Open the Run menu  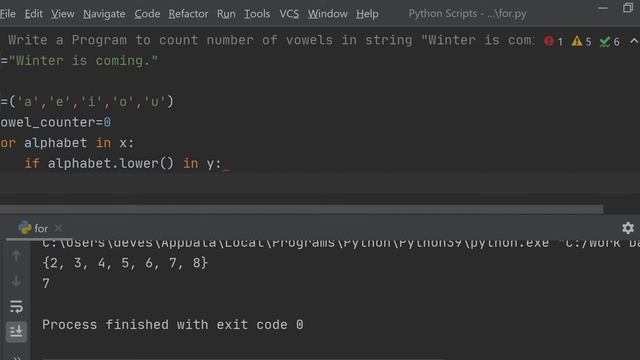coord(226,14)
